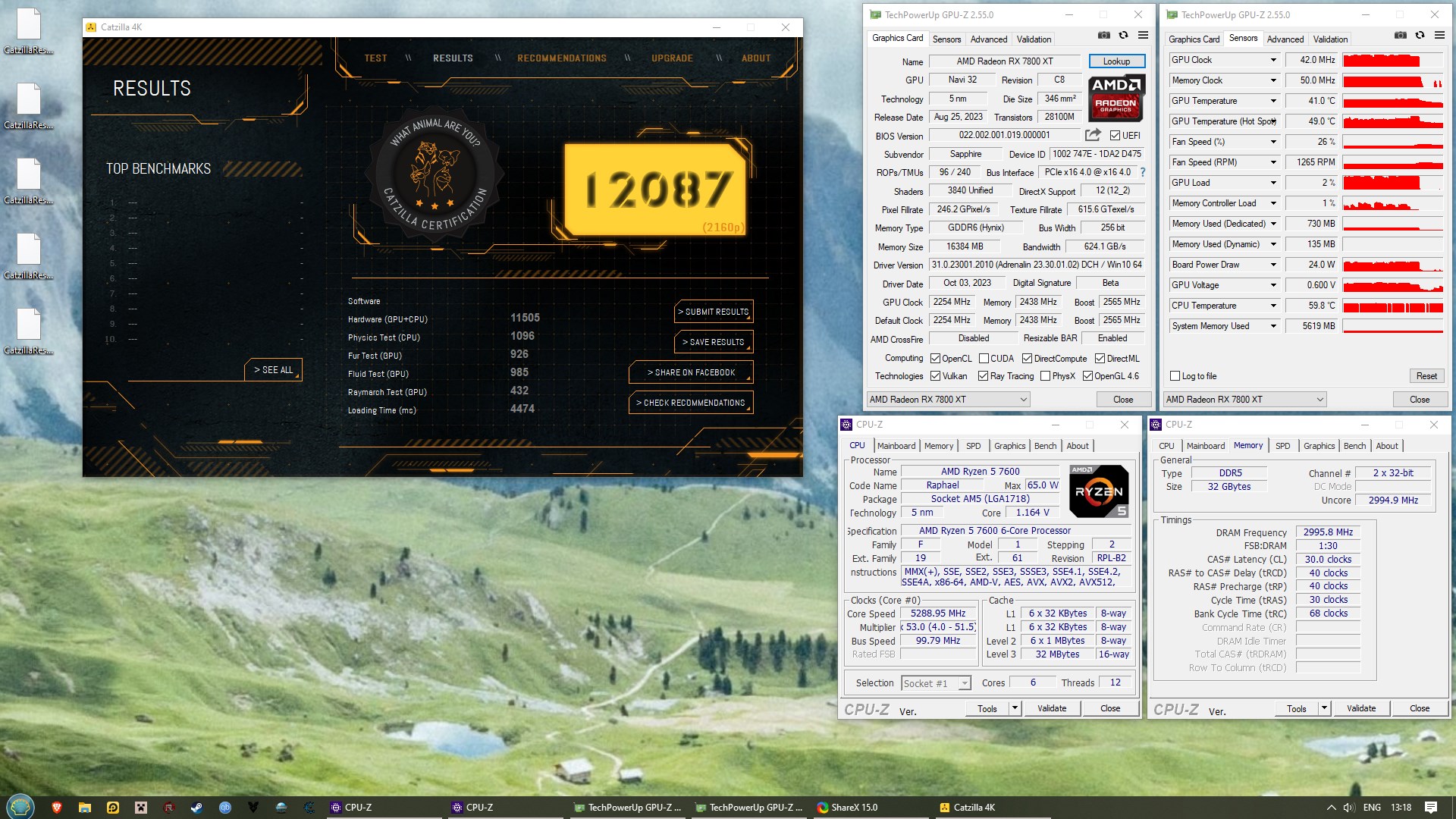Click the SAVE RESULTS button
Viewport: 1456px width, 819px height.
[x=713, y=342]
